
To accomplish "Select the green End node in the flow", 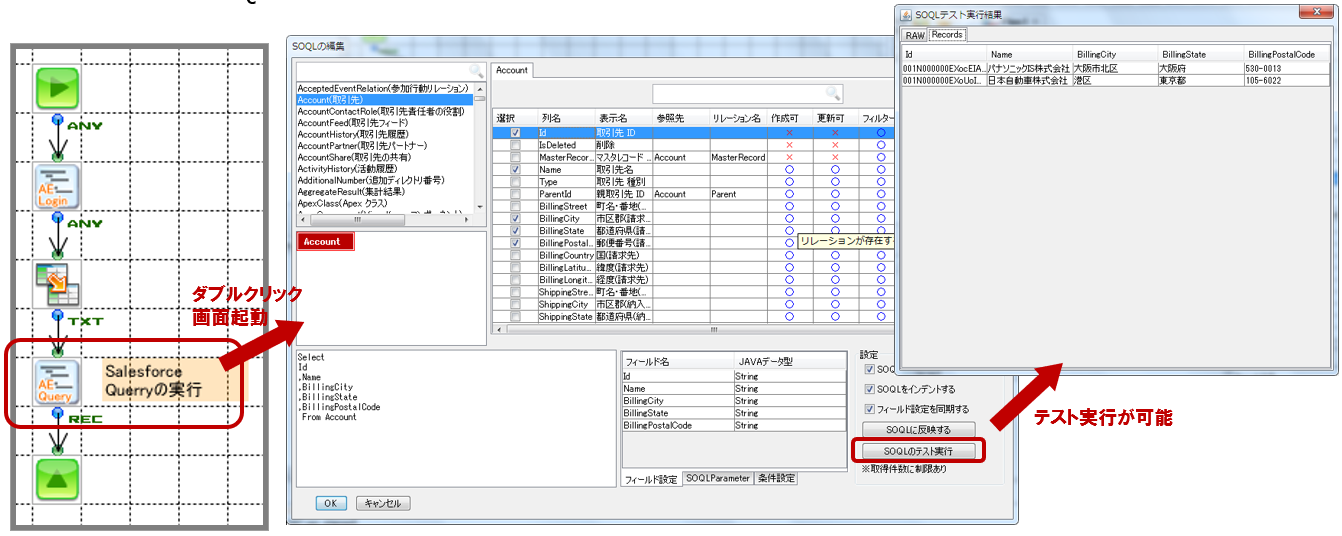I will point(57,480).
